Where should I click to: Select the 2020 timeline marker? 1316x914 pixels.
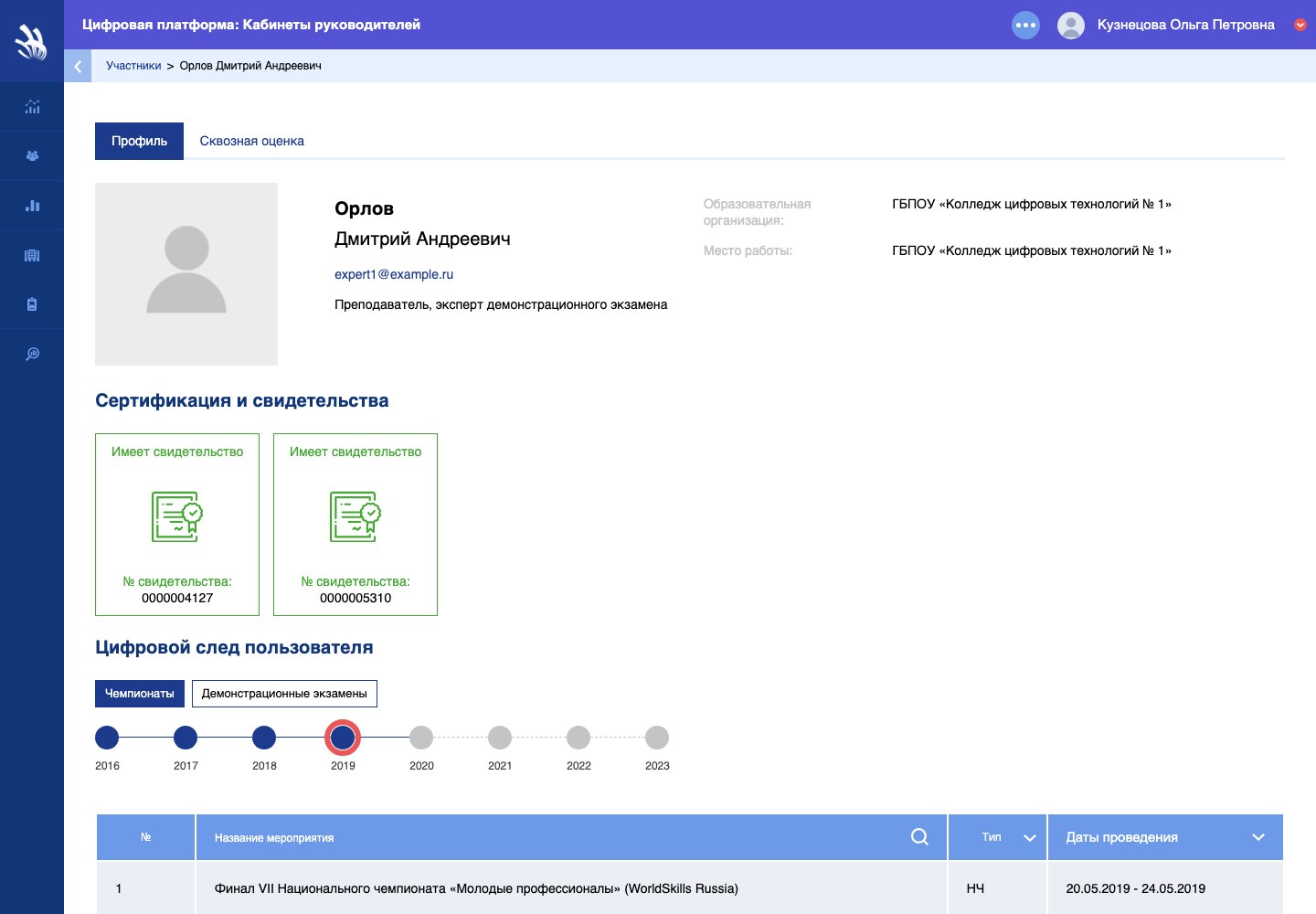(421, 738)
